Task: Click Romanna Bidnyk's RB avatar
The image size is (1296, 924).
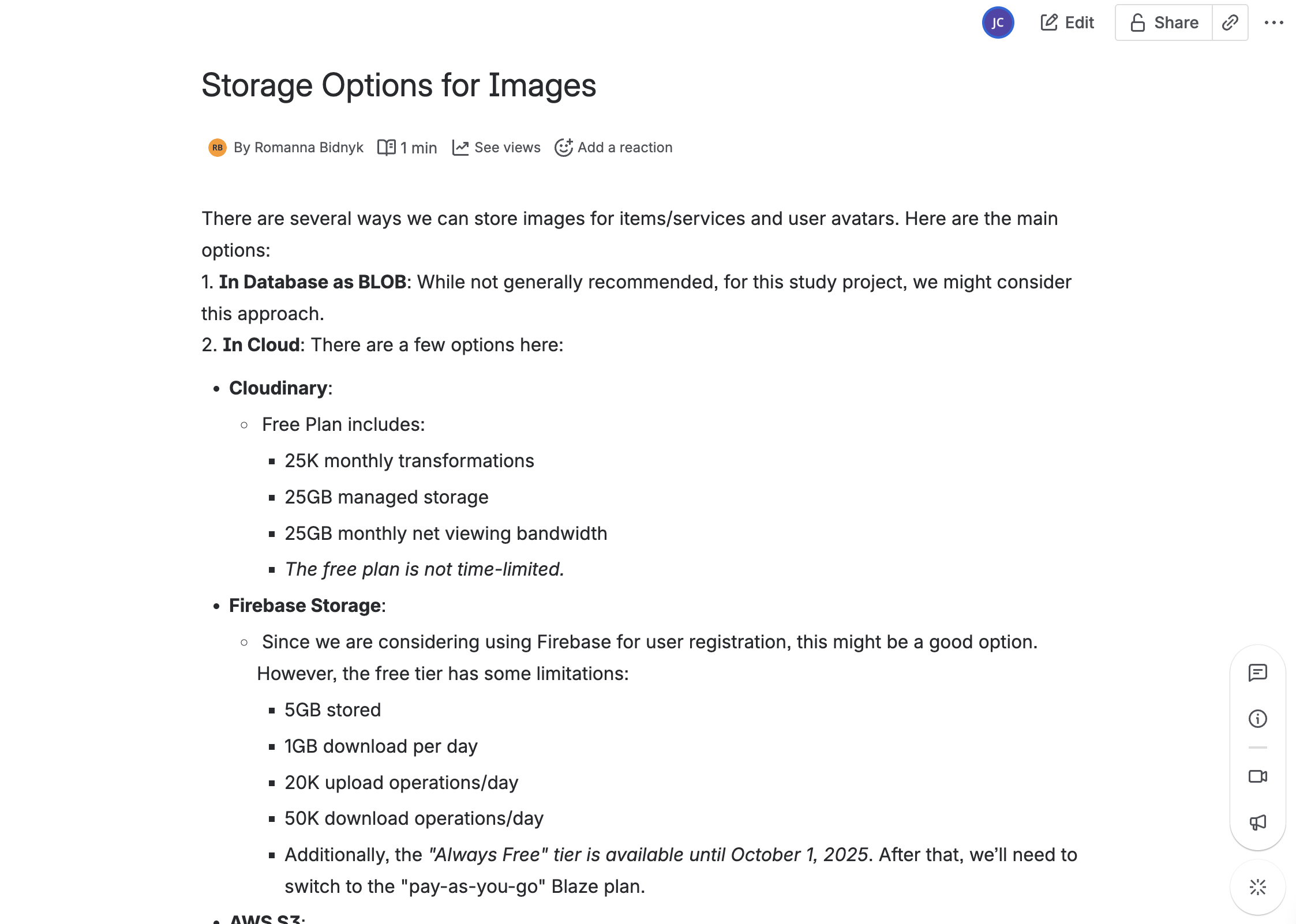Action: tap(218, 148)
